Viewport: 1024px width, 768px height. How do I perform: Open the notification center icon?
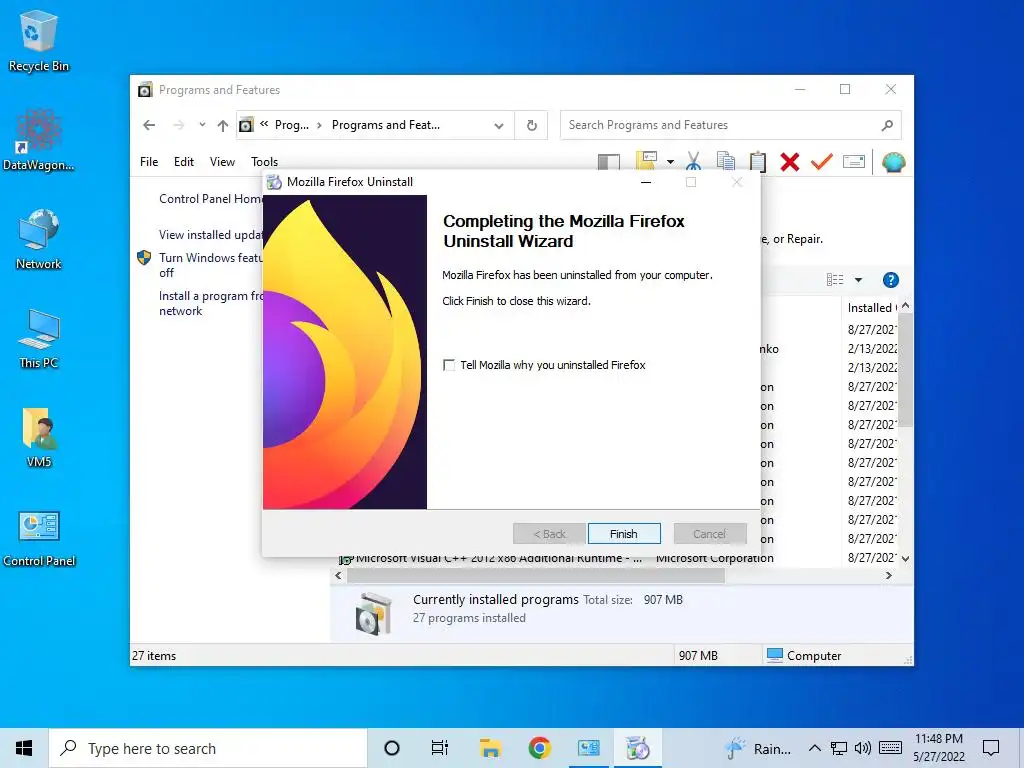[991, 748]
